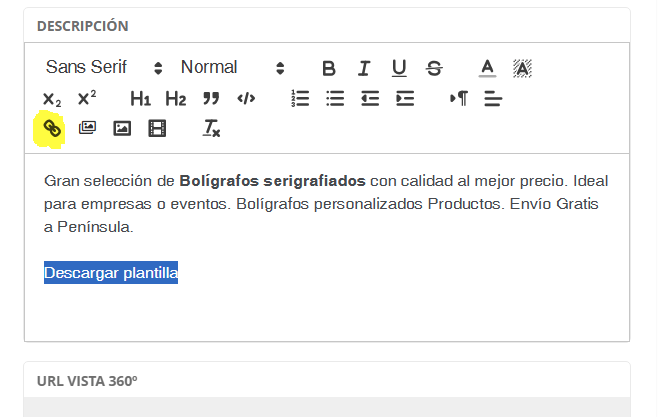Click the code block icon

[x=246, y=98]
